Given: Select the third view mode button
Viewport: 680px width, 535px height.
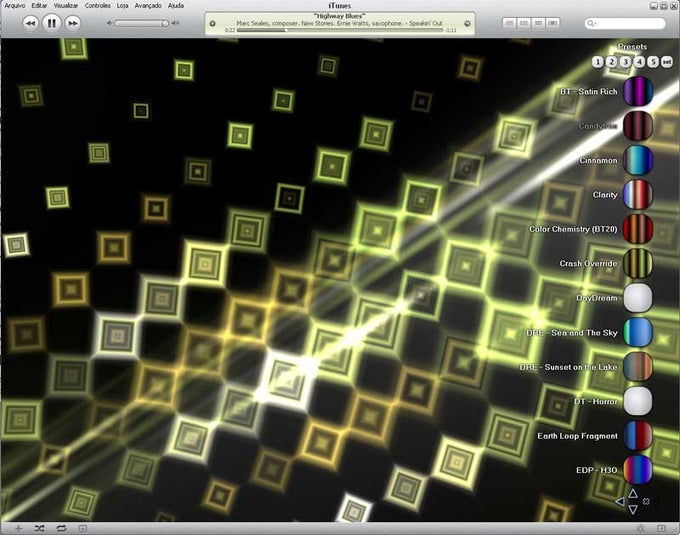Looking at the screenshot, I should [x=538, y=23].
